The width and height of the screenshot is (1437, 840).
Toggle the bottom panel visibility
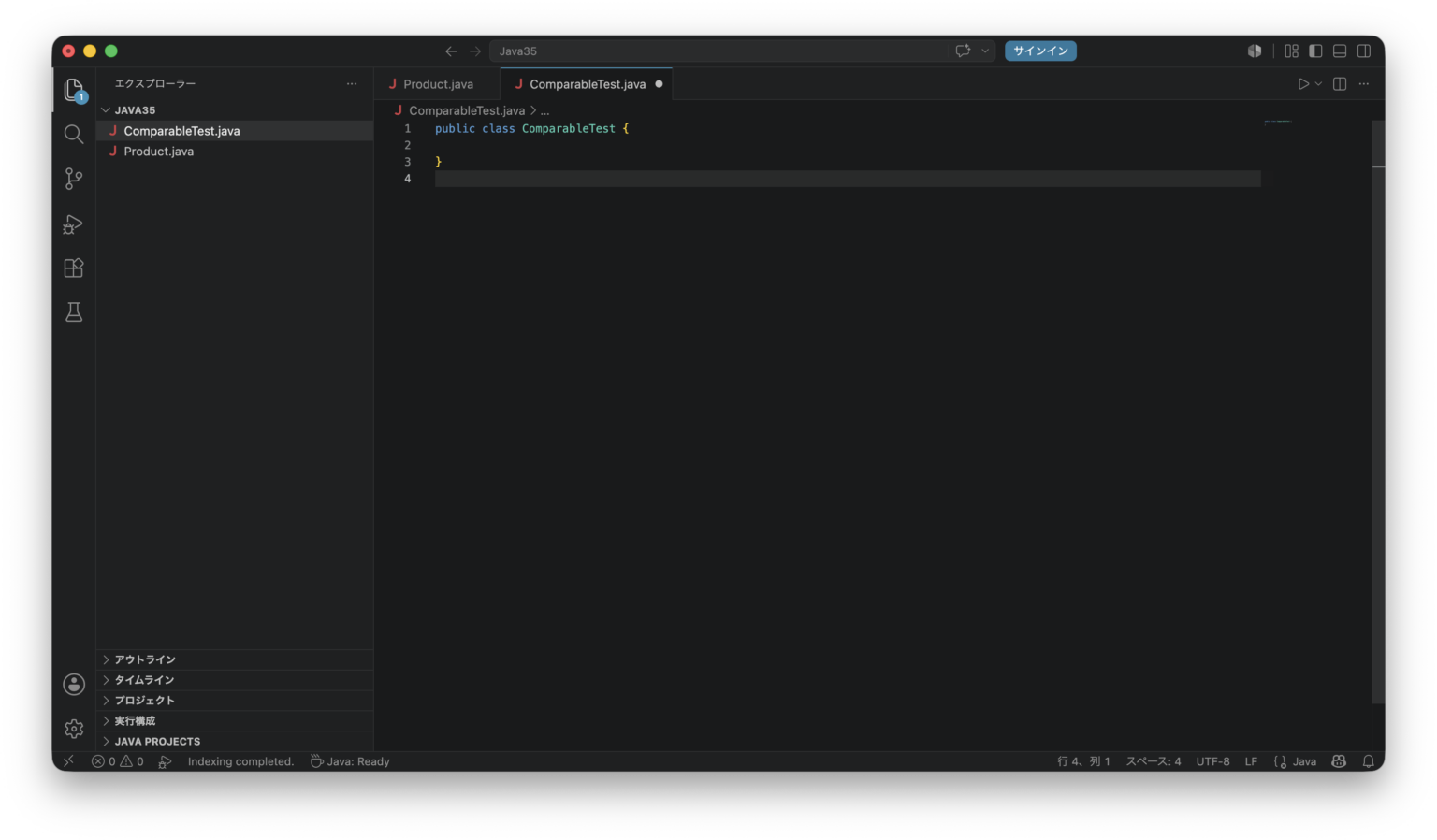tap(1340, 51)
